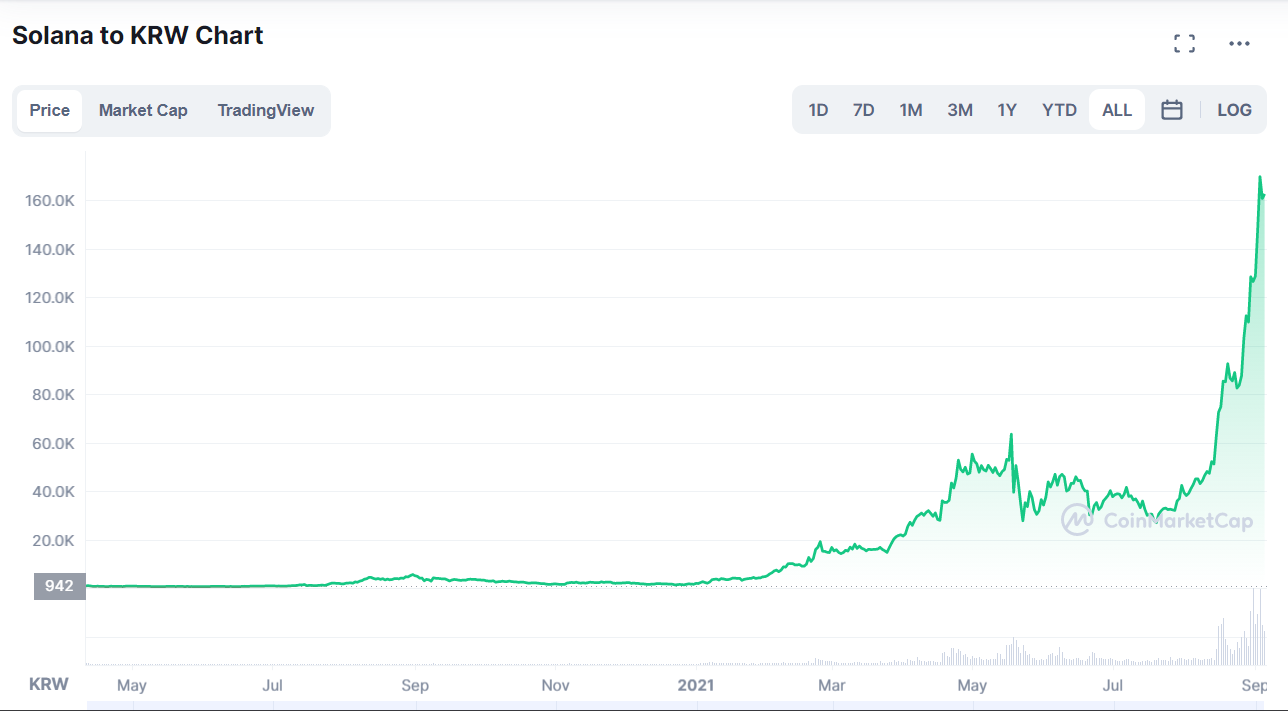Select the ALL time range
Image resolution: width=1288 pixels, height=711 pixels.
tap(1117, 110)
